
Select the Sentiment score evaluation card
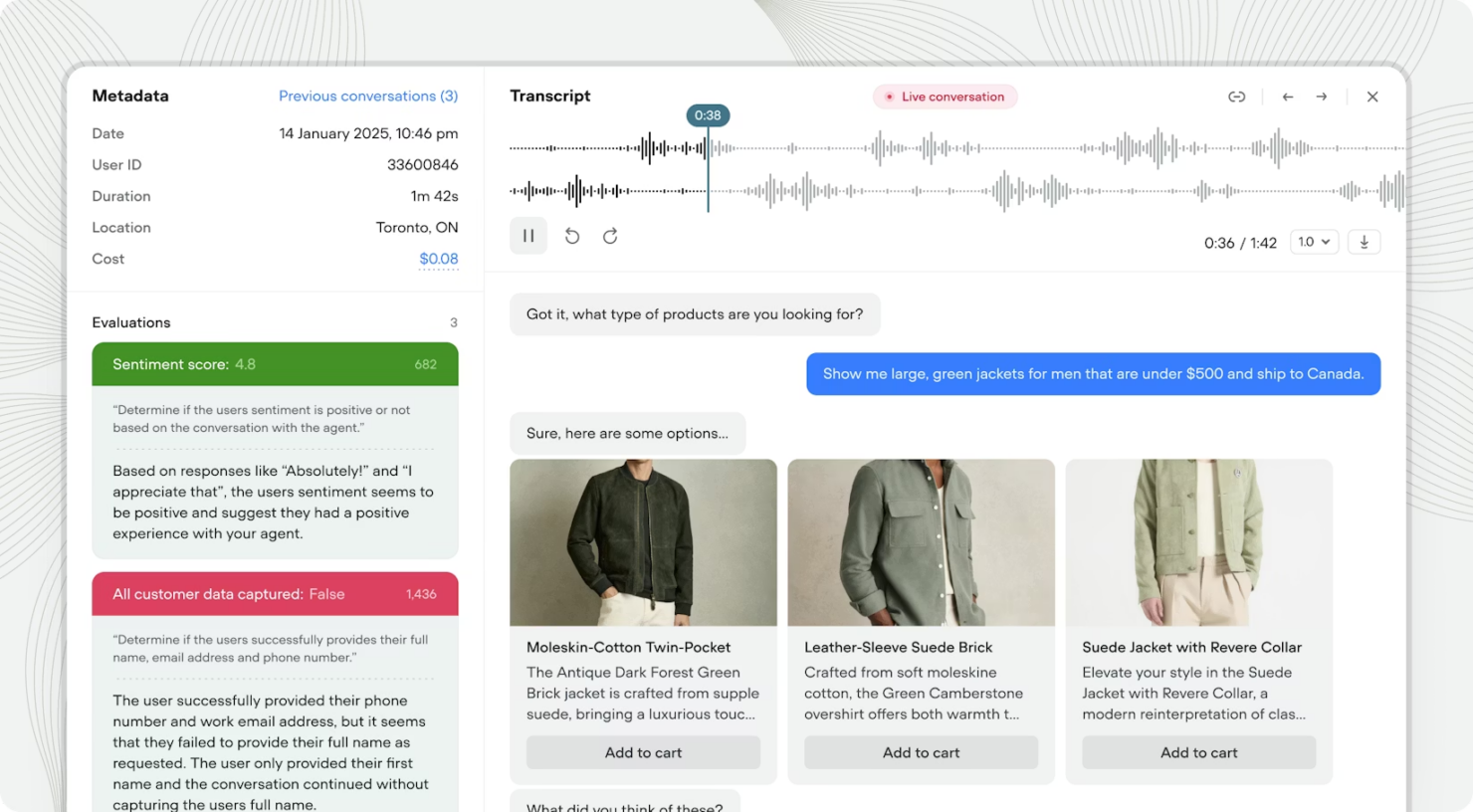275,364
